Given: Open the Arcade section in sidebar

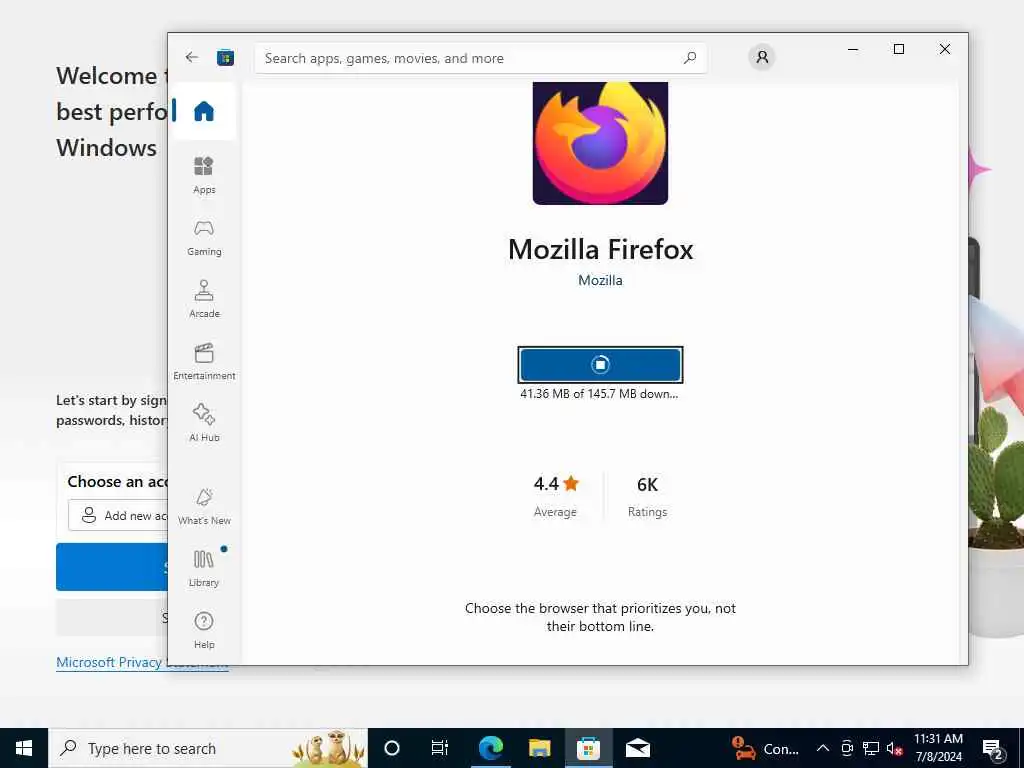Looking at the screenshot, I should [x=204, y=299].
